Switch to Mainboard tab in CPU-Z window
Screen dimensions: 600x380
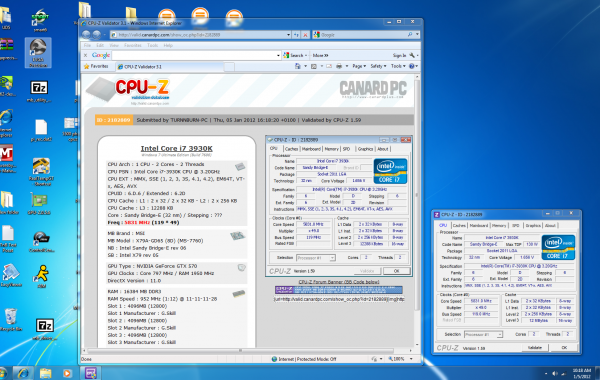(479, 225)
